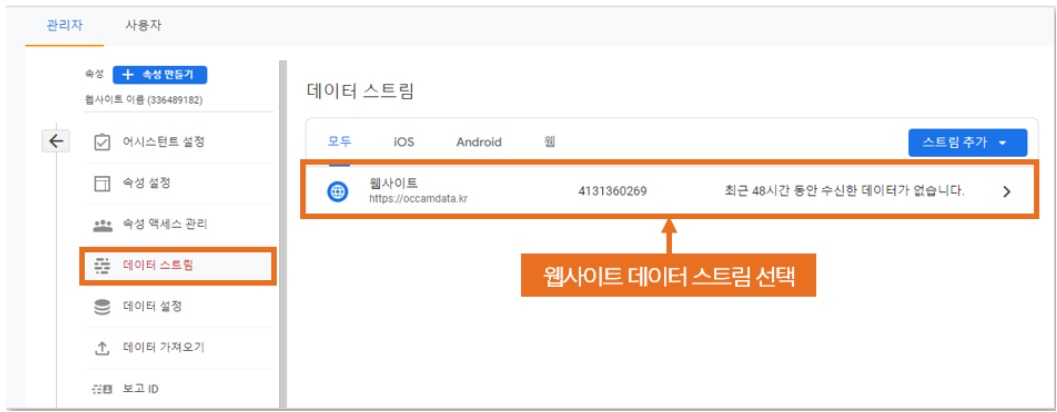This screenshot has height=412, width=1057.
Task: Open 보고 ID menu label
Action: tap(141, 390)
